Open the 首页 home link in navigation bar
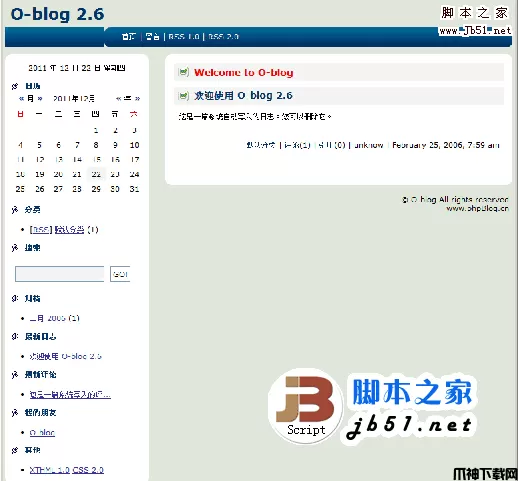The image size is (518, 481). 129,36
